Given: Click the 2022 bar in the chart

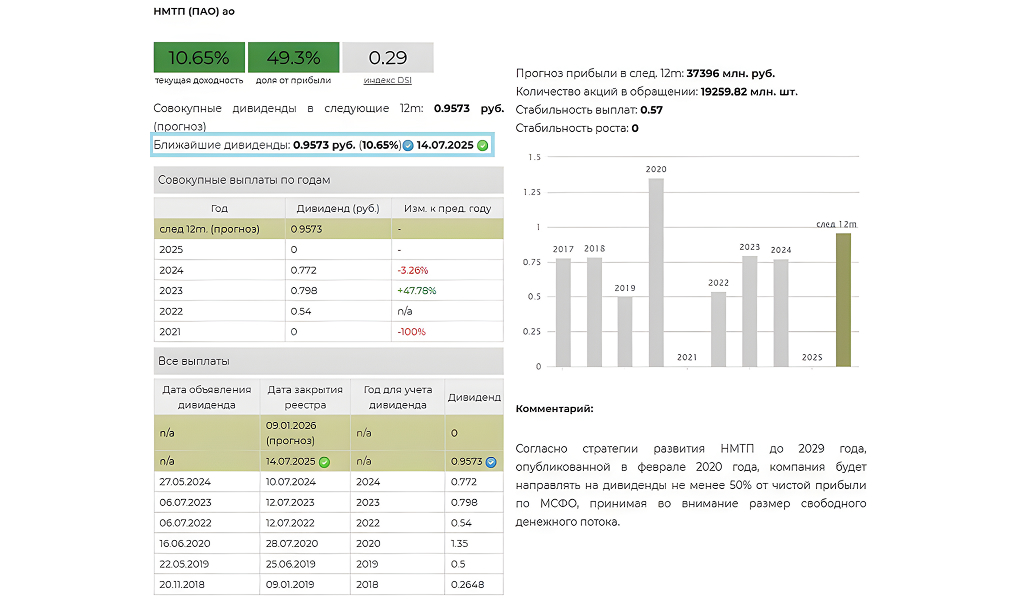Looking at the screenshot, I should [x=718, y=328].
